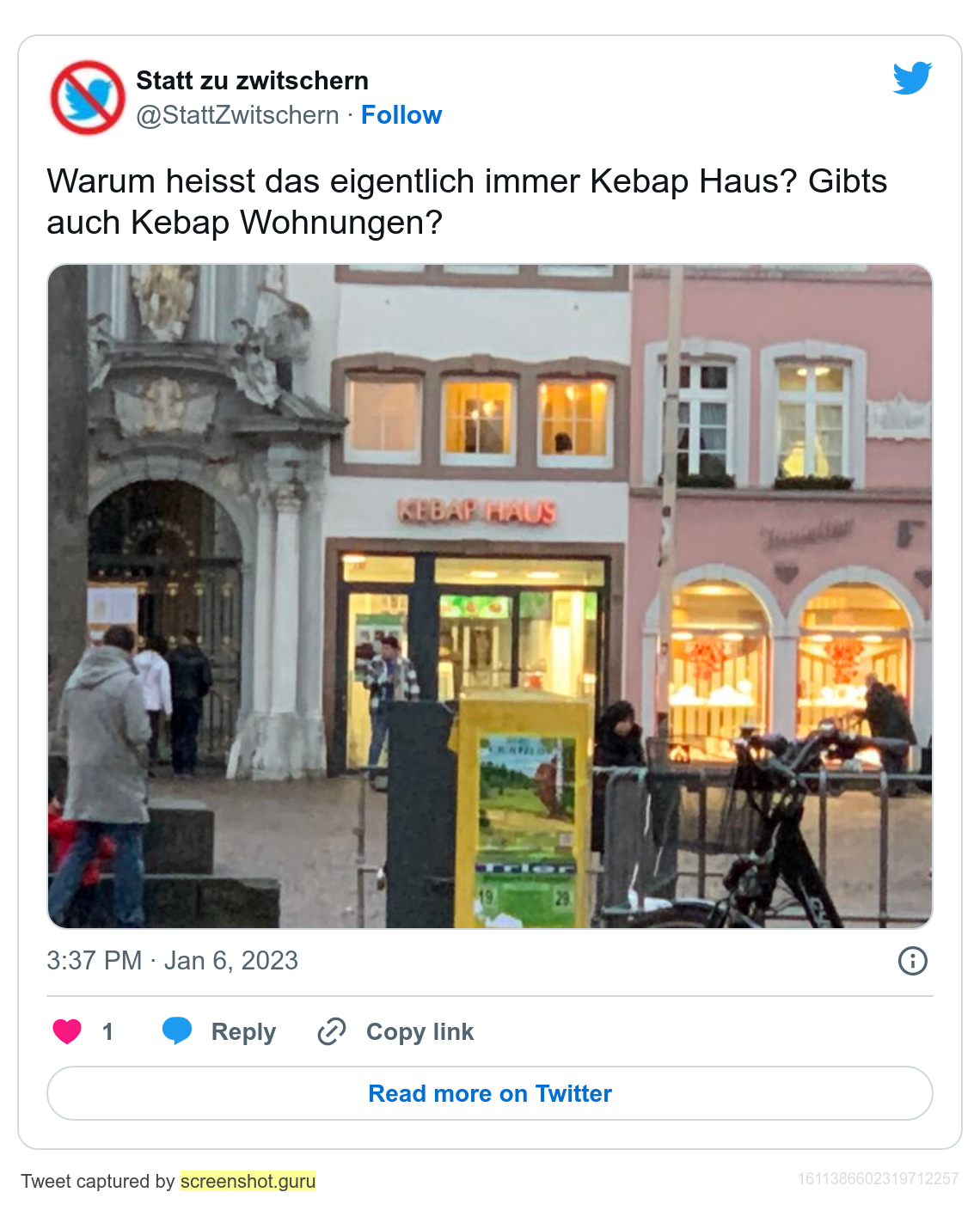Open the Statt zu zwitschern display name
Image resolution: width=980 pixels, height=1229 pixels.
coord(253,81)
